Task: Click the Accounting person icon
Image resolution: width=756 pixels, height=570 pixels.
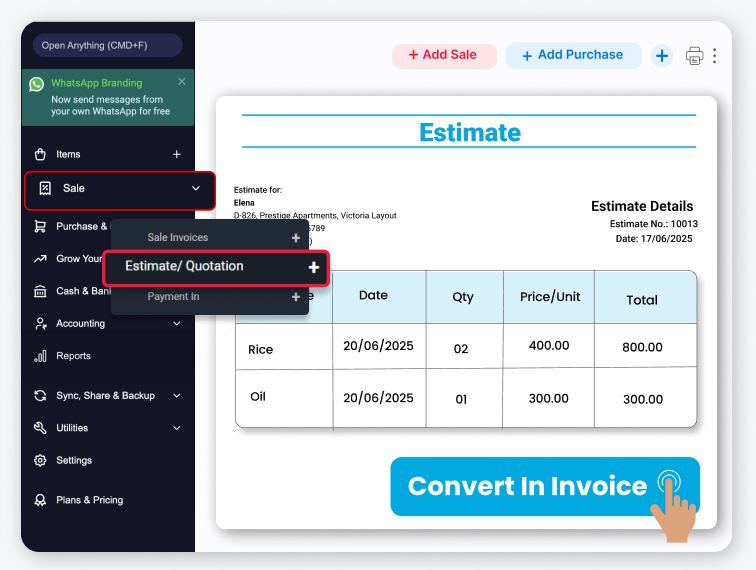Action: (x=41, y=324)
